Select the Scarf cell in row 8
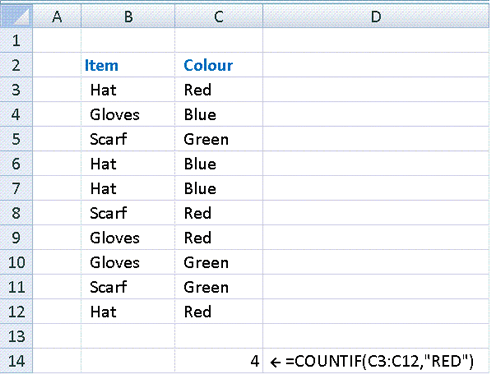The width and height of the screenshot is (500, 383). tap(128, 213)
